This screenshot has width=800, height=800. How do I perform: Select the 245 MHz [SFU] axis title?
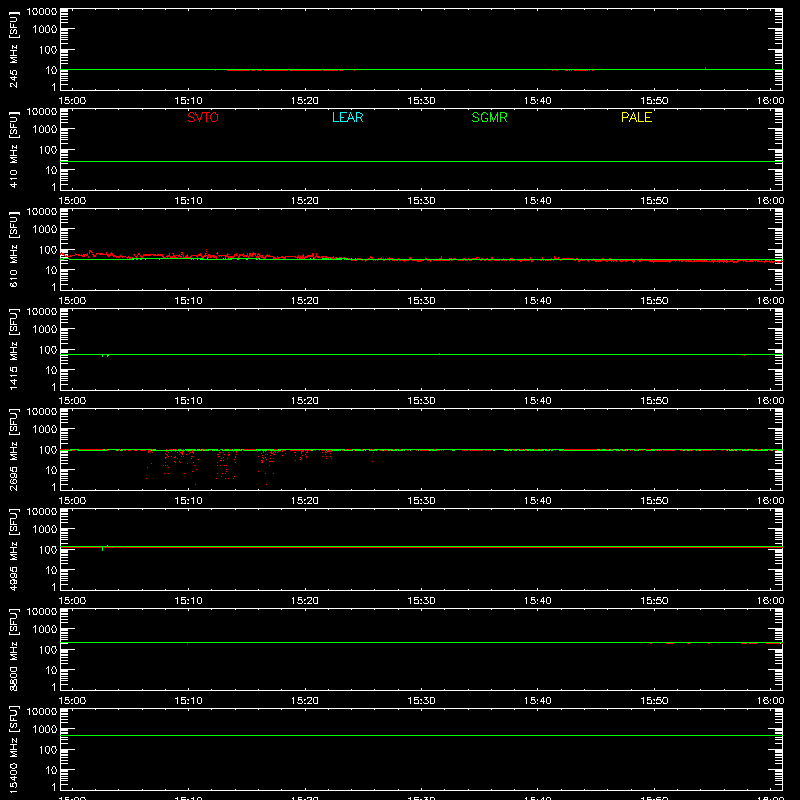click(x=13, y=50)
